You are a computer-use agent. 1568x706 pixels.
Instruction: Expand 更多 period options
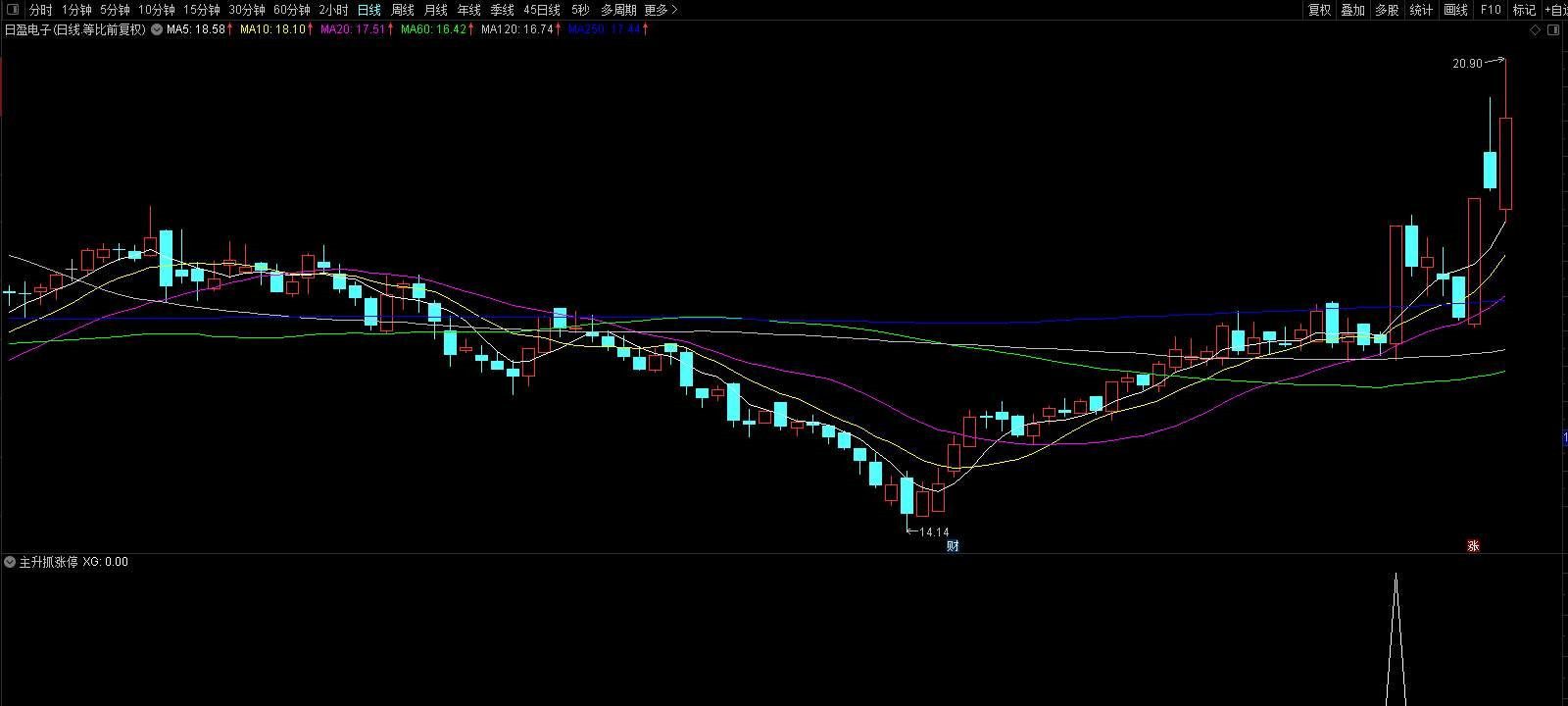coord(661,10)
